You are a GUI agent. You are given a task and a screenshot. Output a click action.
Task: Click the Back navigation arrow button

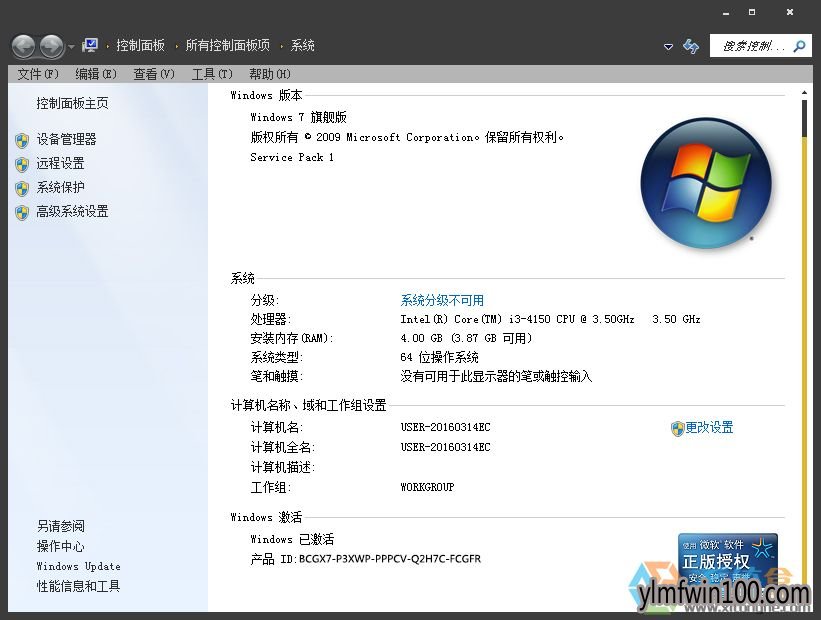[23, 46]
